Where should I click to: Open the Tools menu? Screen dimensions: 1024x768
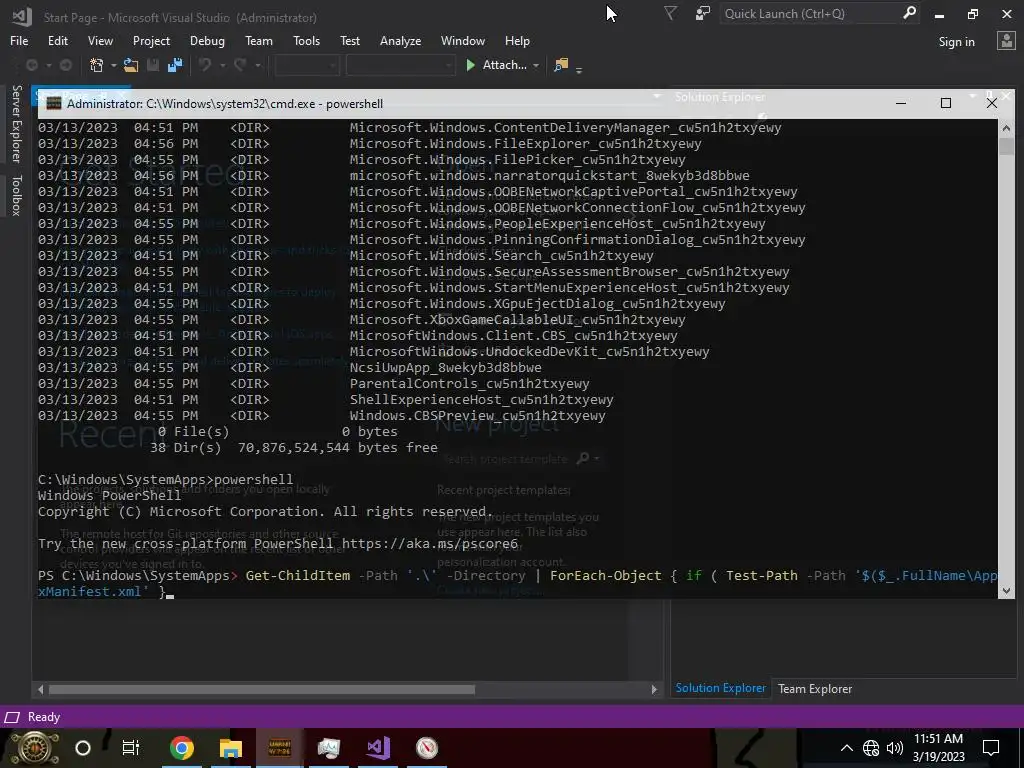[306, 40]
